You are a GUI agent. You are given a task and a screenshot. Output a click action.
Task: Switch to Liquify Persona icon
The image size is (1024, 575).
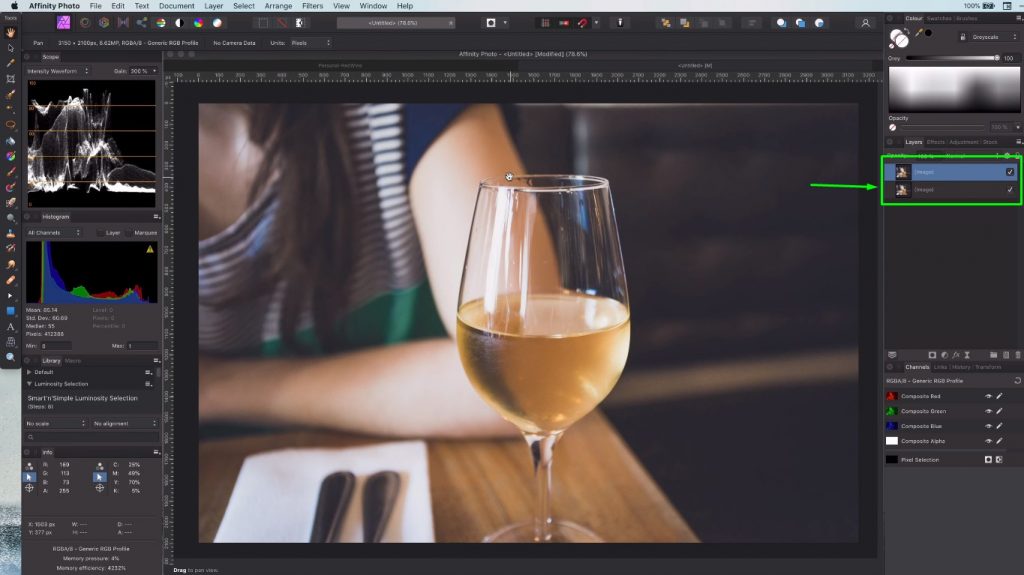pos(85,23)
